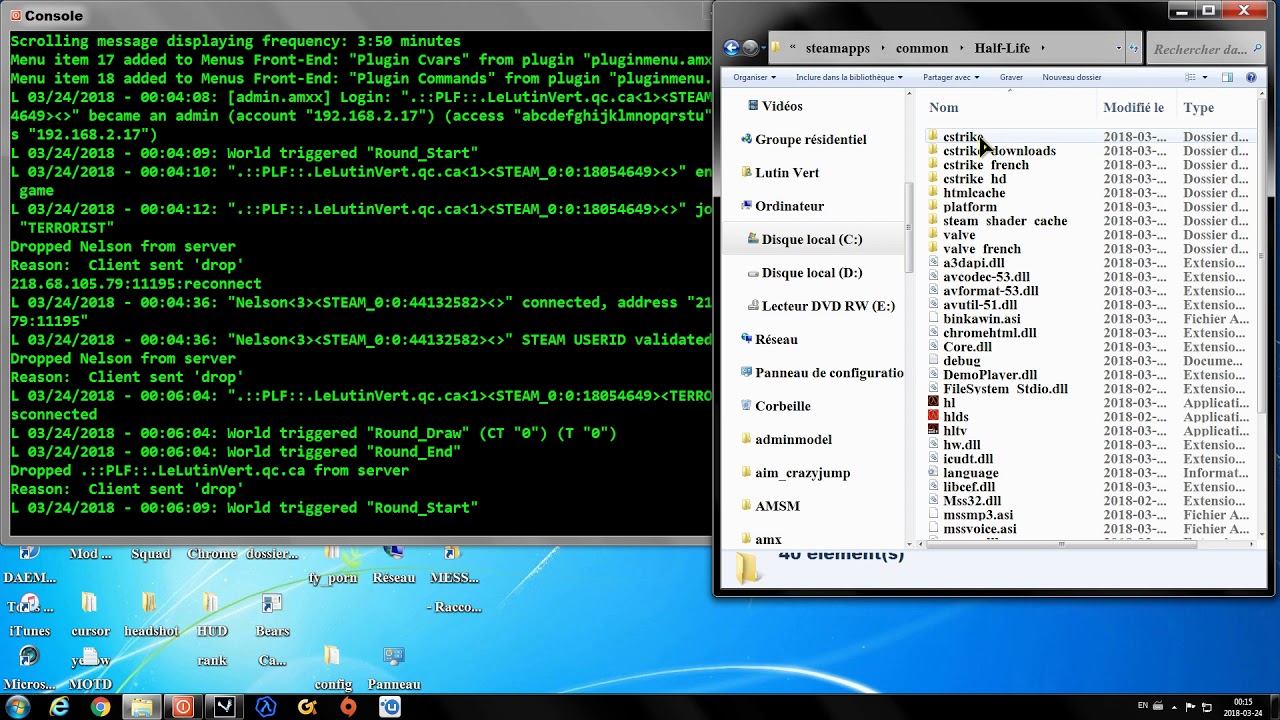The image size is (1280, 720).
Task: Click the EN language indicator
Action: tap(1143, 706)
